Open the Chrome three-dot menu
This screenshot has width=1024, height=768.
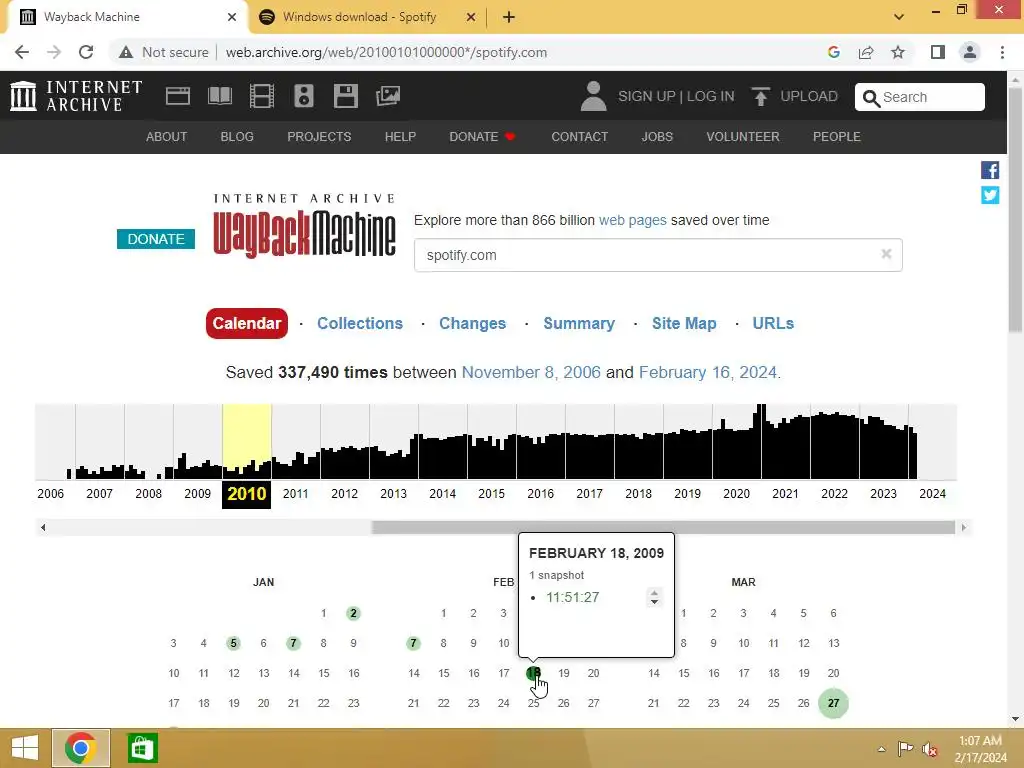click(x=1002, y=52)
